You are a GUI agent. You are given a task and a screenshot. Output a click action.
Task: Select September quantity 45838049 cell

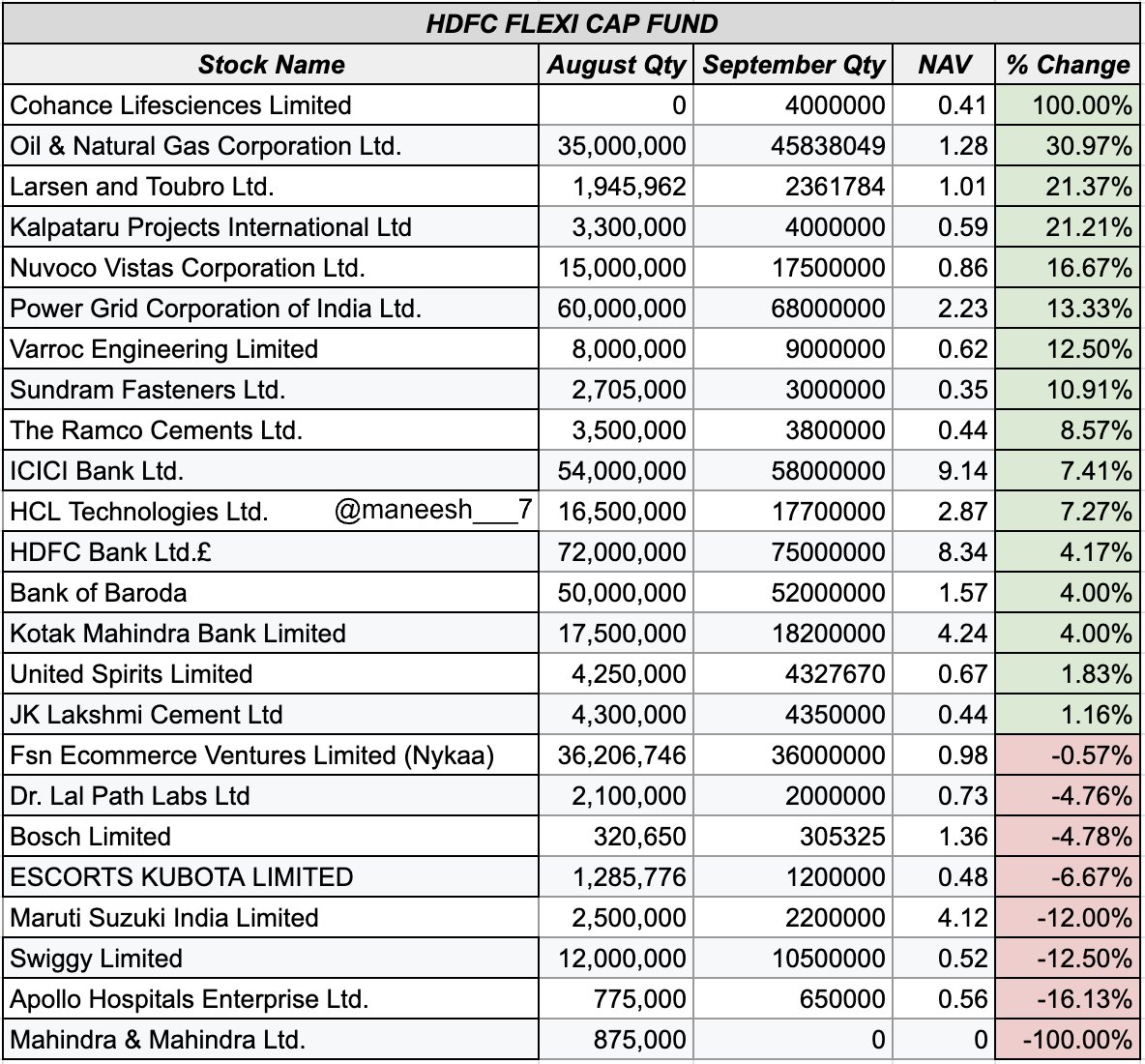pos(792,146)
